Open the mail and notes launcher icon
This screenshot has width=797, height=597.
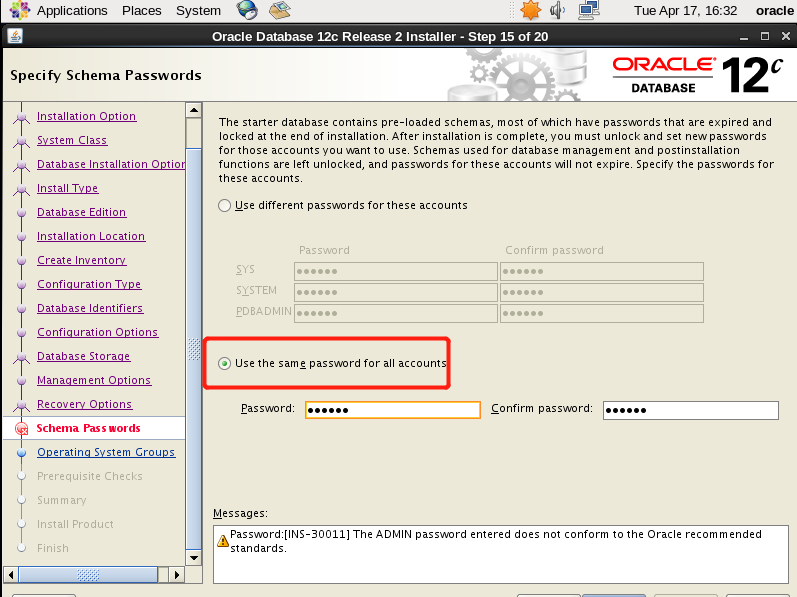pos(279,10)
